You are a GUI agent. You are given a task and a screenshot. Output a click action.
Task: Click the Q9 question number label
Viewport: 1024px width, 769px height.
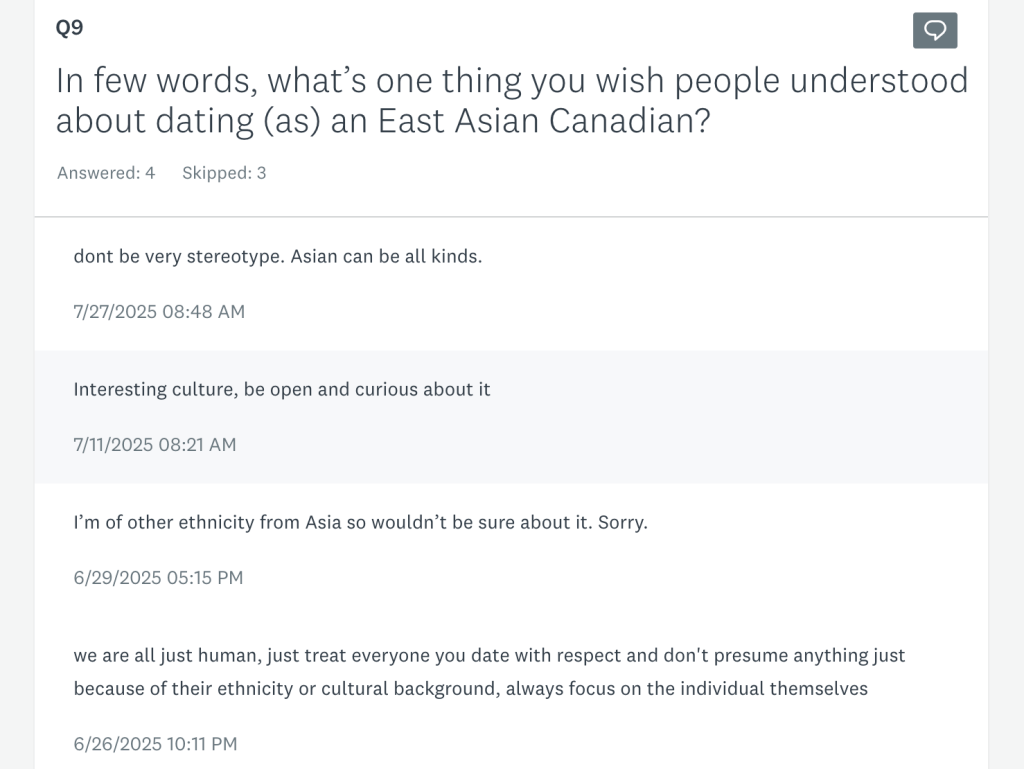coord(70,28)
